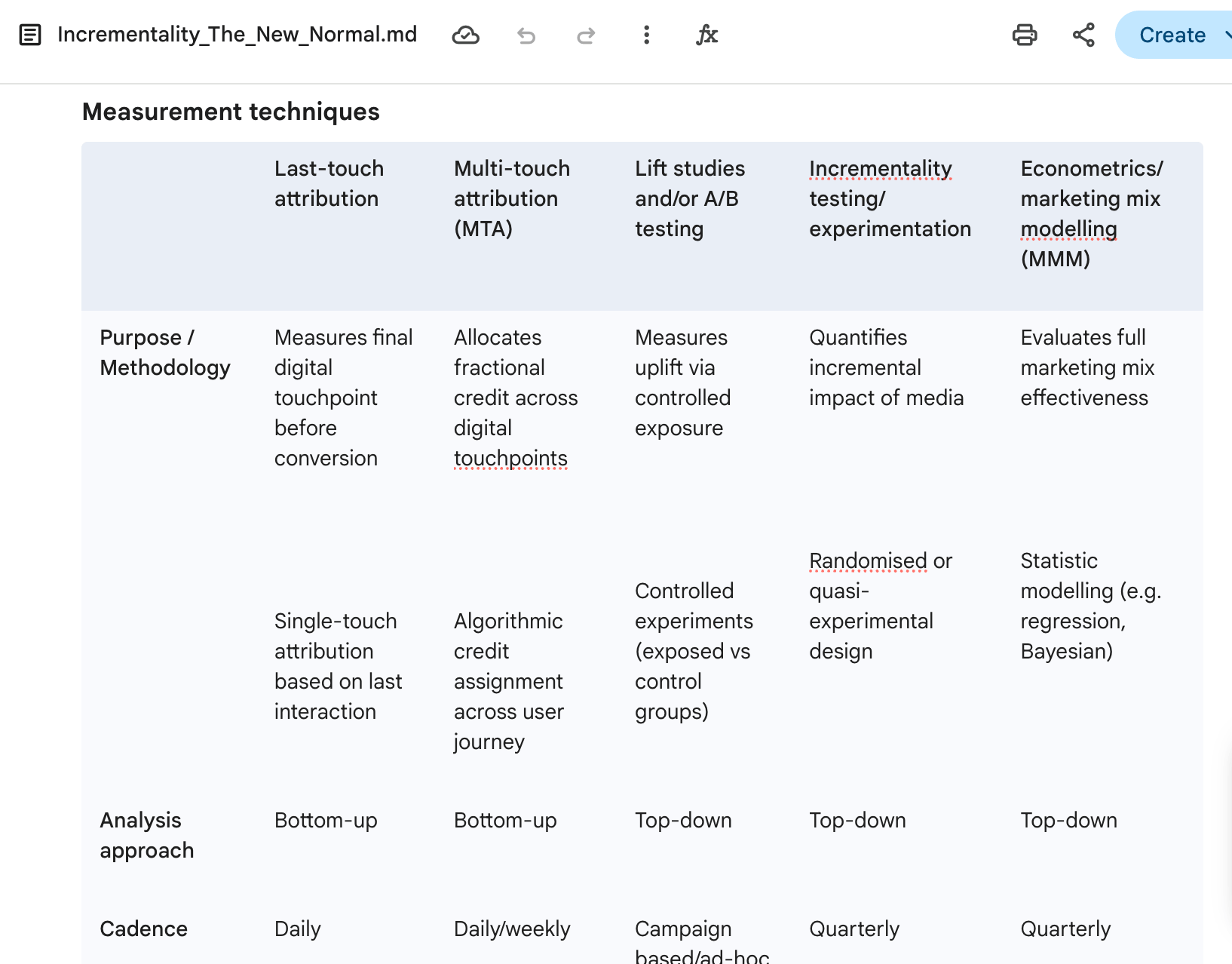Screen dimensions: 1232x964
Task: Open the share icon
Action: (1083, 35)
